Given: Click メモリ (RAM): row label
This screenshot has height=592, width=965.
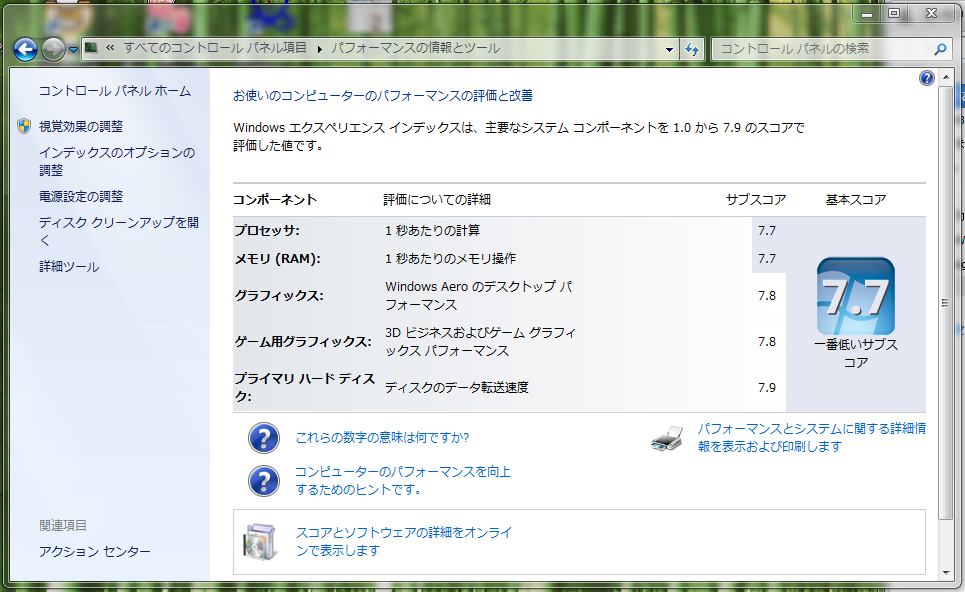Looking at the screenshot, I should [278, 258].
